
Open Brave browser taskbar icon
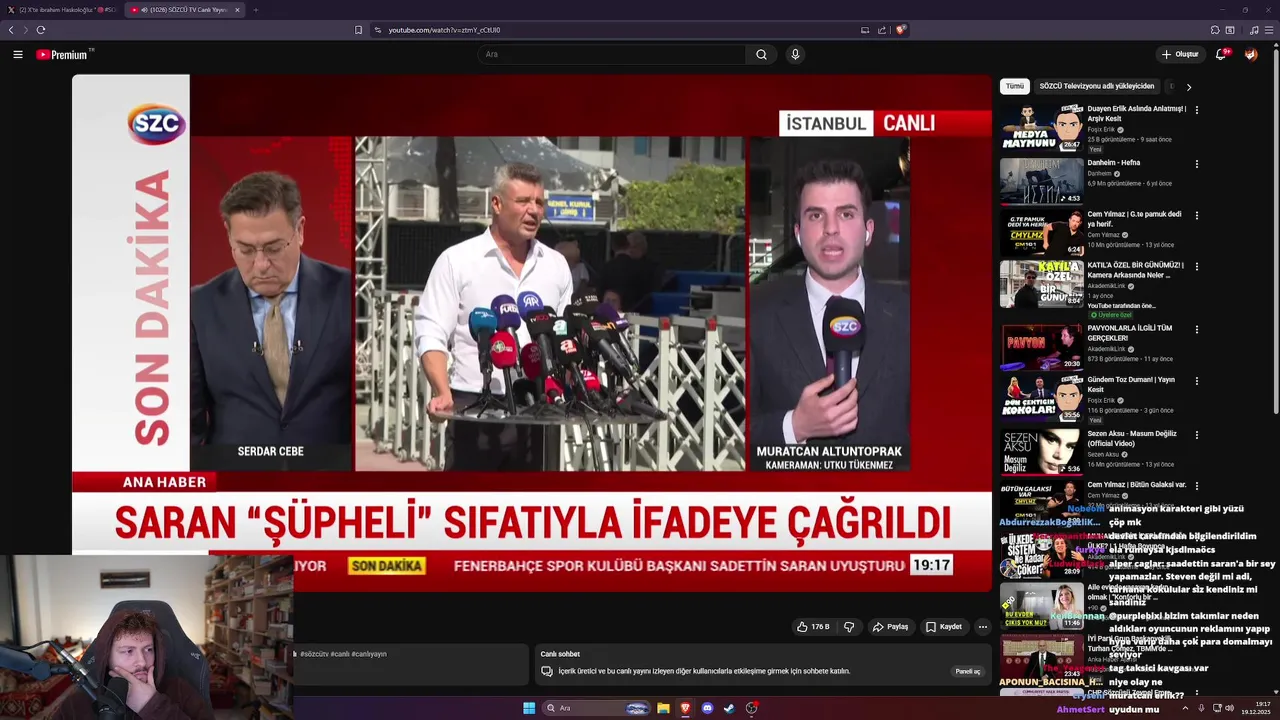pyautogui.click(x=685, y=708)
